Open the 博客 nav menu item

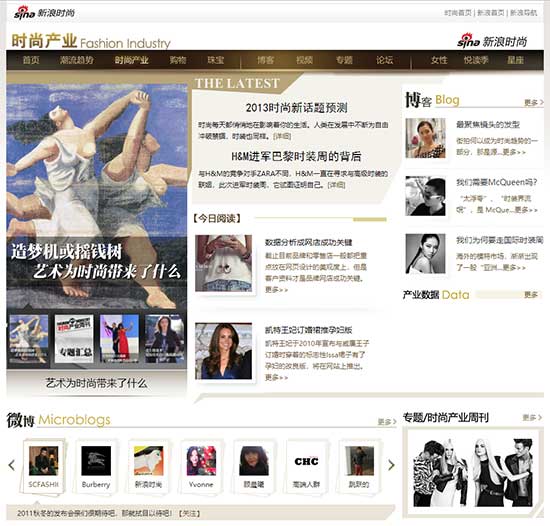[266, 60]
